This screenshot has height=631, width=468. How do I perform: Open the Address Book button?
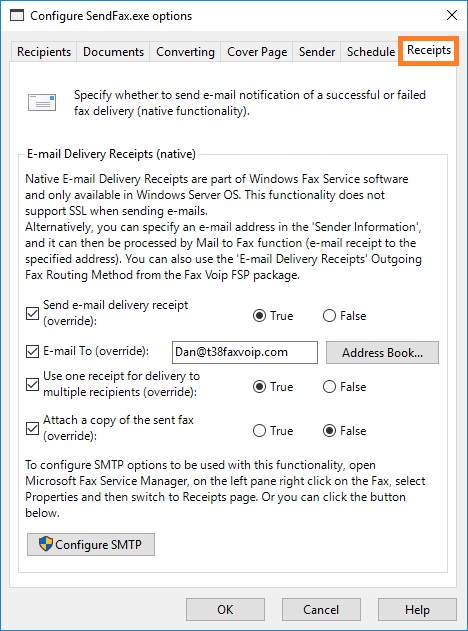click(x=382, y=353)
